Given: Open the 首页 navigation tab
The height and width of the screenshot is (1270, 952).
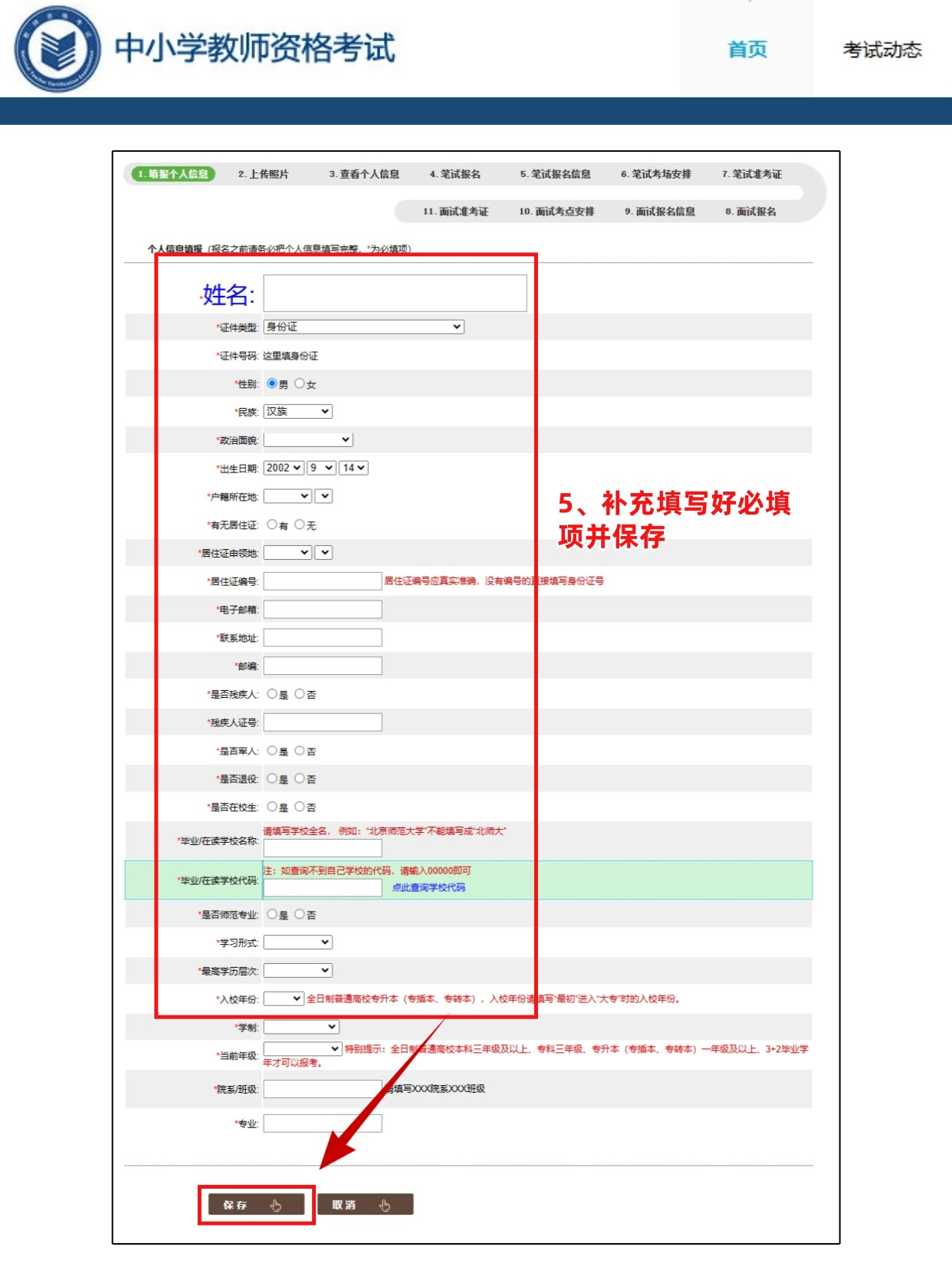Looking at the screenshot, I should [747, 50].
